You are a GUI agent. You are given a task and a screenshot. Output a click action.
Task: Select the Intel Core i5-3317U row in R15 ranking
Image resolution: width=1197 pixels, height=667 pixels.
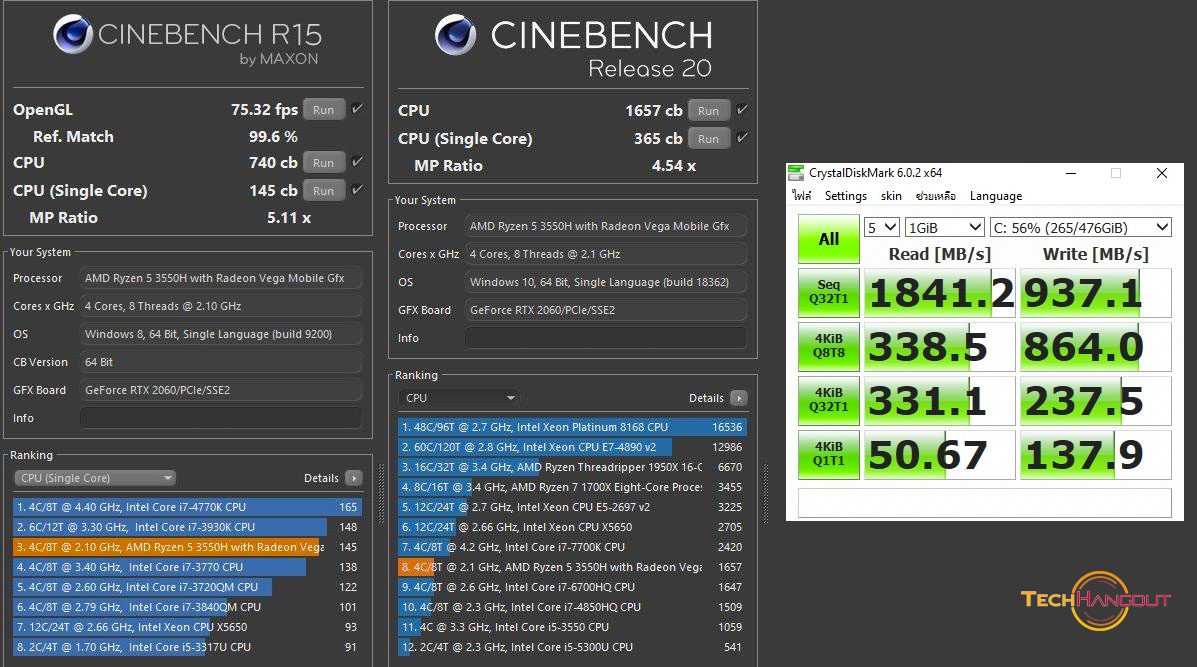pos(187,647)
